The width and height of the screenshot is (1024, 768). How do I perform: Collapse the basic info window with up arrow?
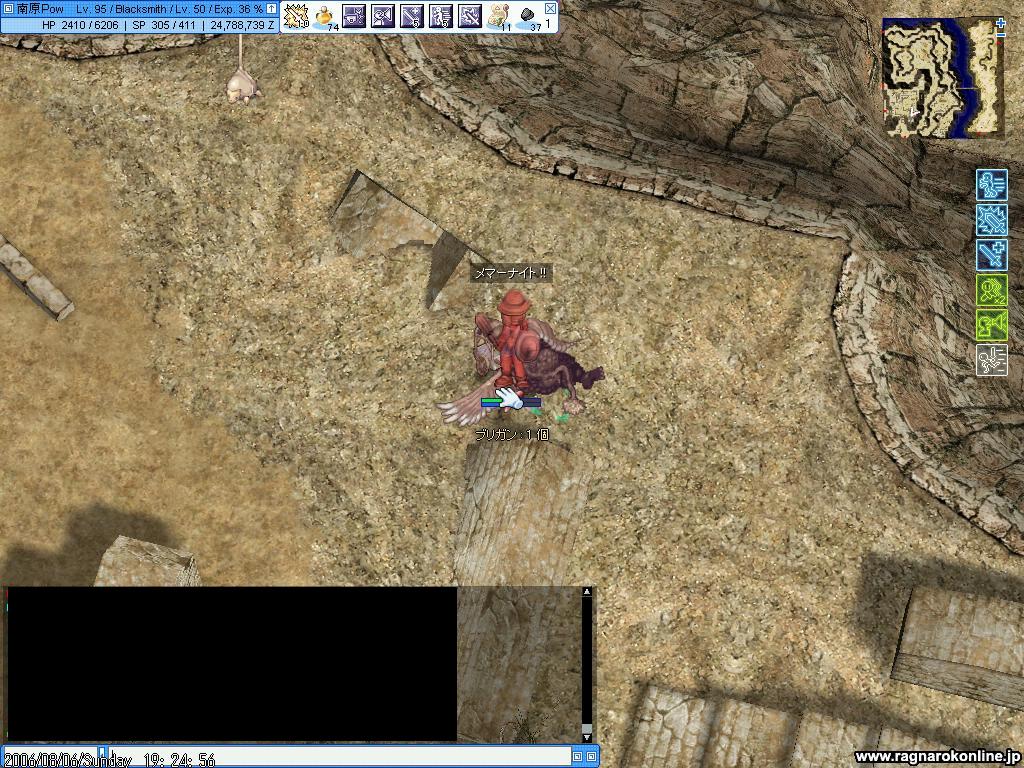(271, 8)
